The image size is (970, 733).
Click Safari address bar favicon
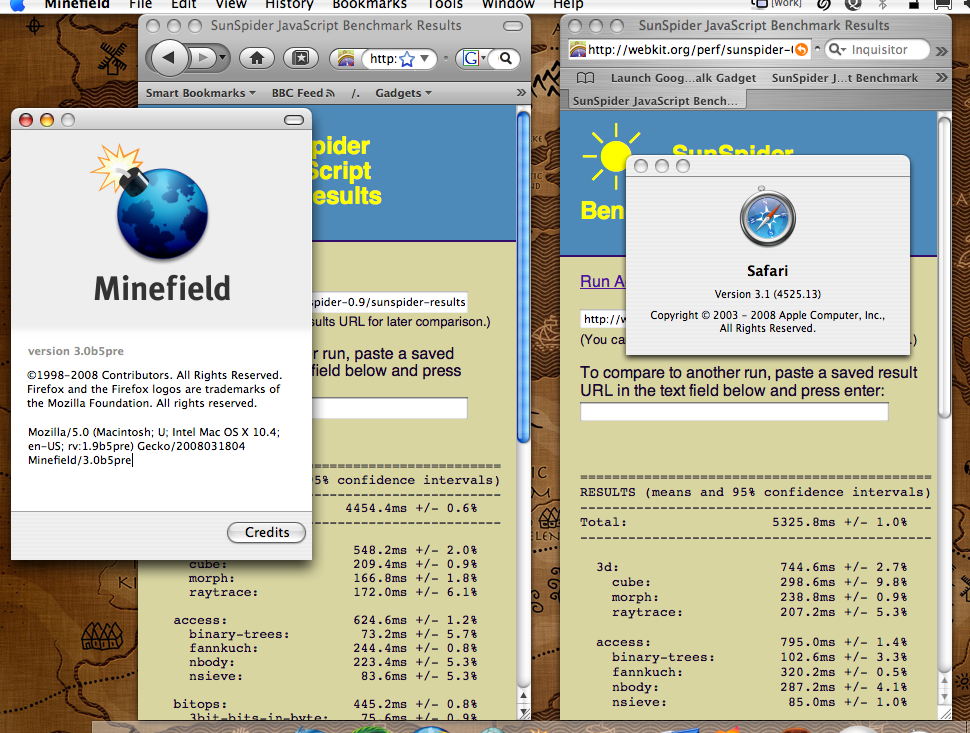pos(577,49)
